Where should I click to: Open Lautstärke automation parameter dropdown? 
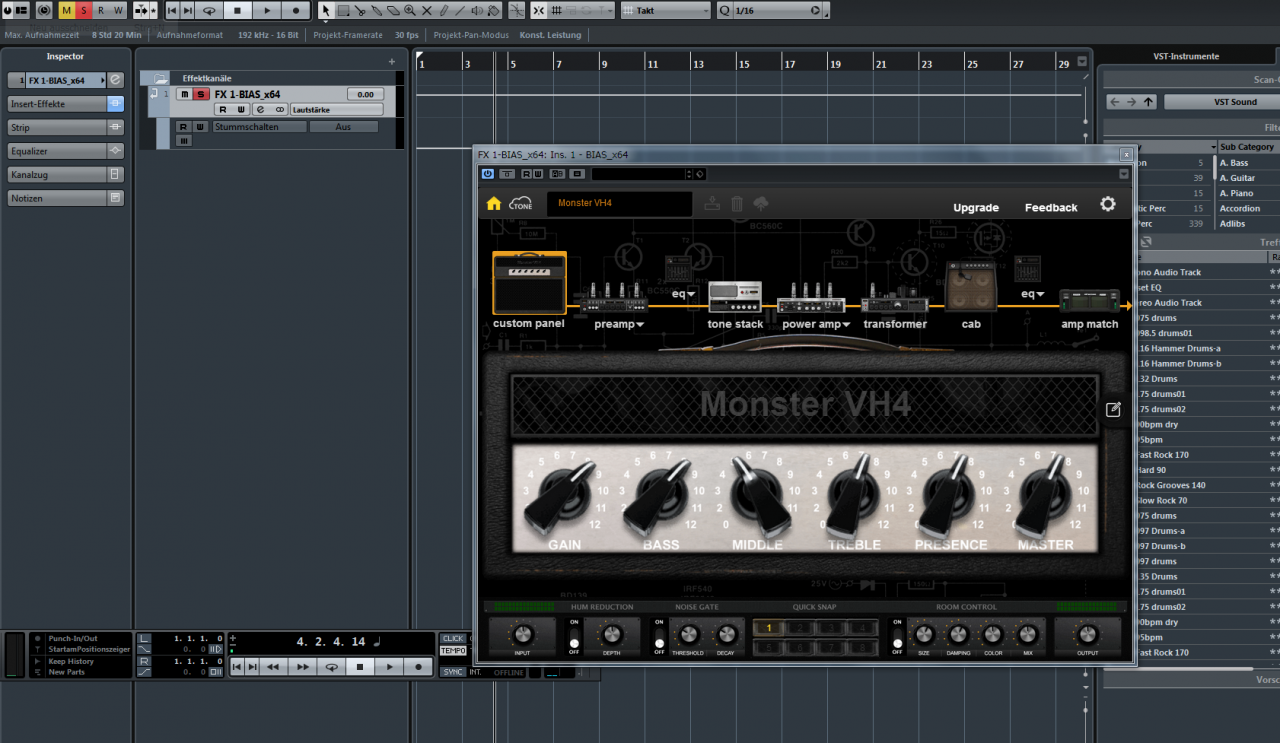point(337,109)
